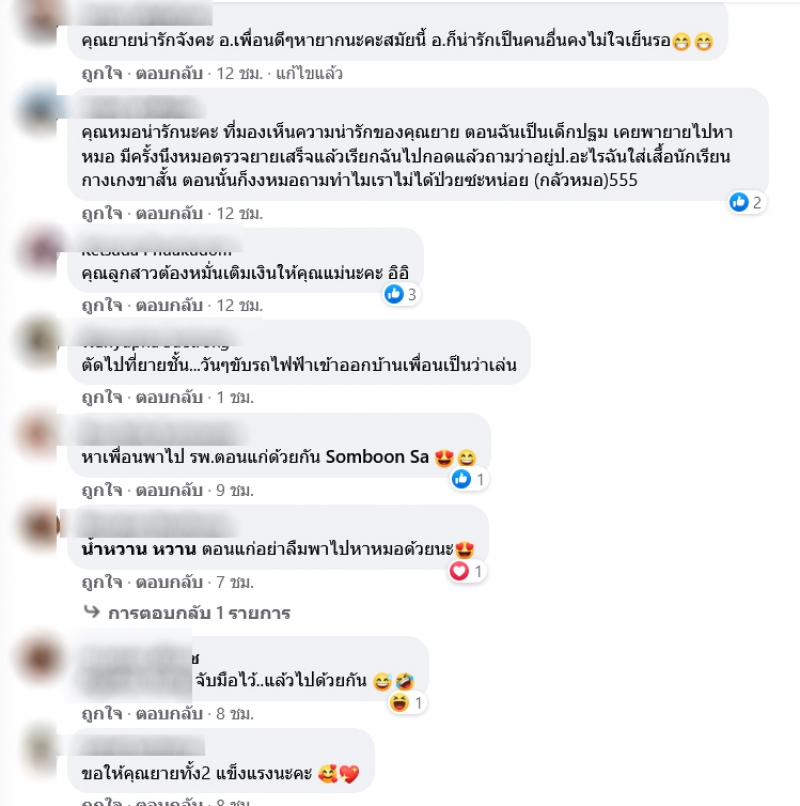Click the like reaction icon showing 2
Image resolution: width=800 pixels, height=806 pixels.
coord(739,202)
